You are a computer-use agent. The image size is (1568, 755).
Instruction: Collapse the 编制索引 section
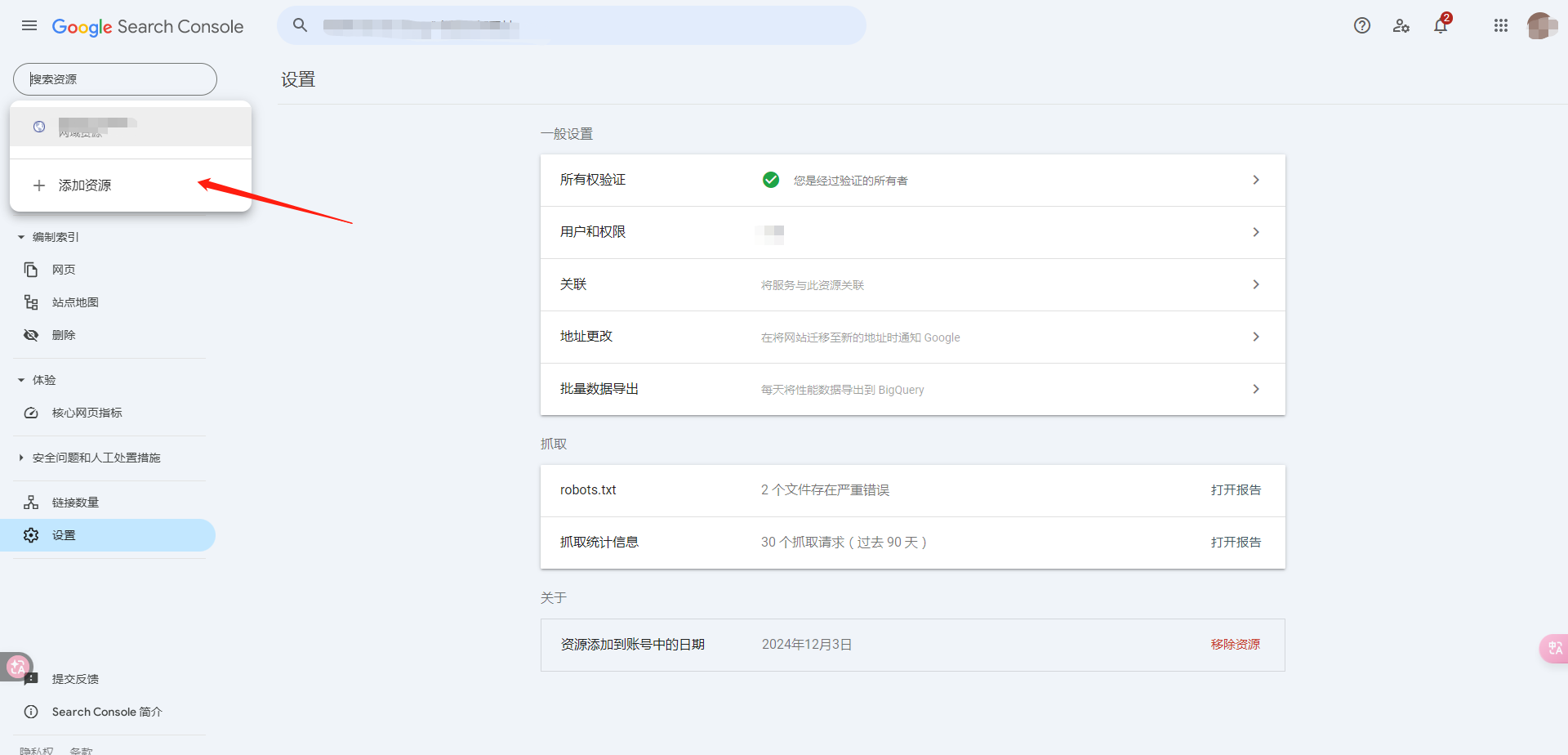[x=21, y=237]
